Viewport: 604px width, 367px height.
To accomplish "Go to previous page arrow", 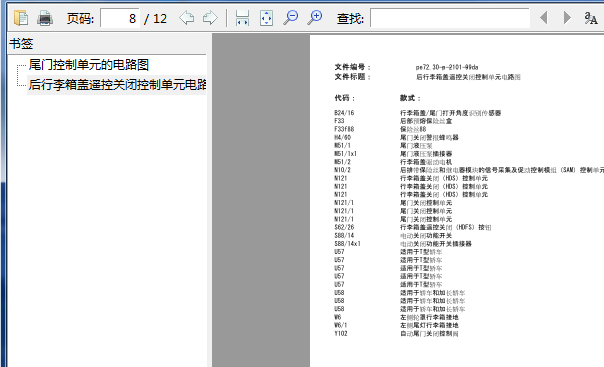I will point(187,18).
